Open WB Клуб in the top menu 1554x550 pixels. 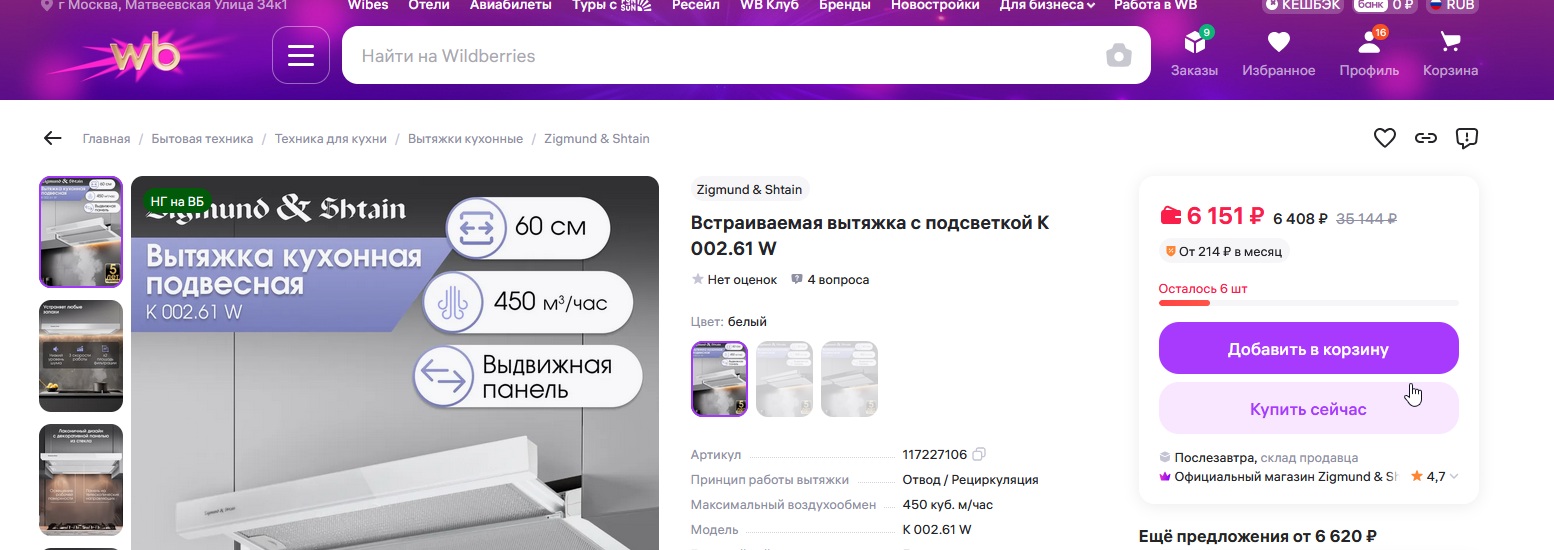coord(769,5)
